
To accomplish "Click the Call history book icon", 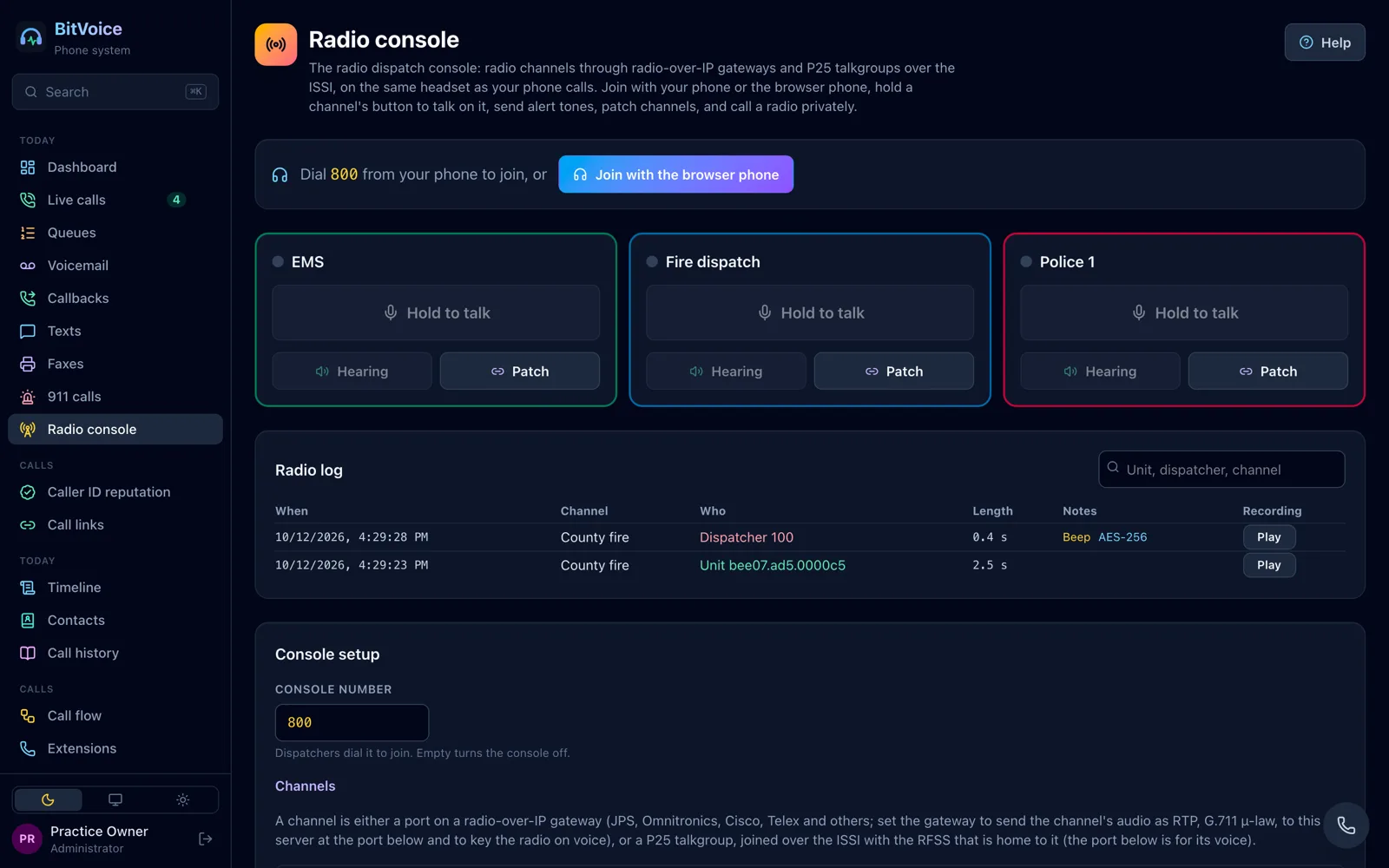I will point(28,654).
